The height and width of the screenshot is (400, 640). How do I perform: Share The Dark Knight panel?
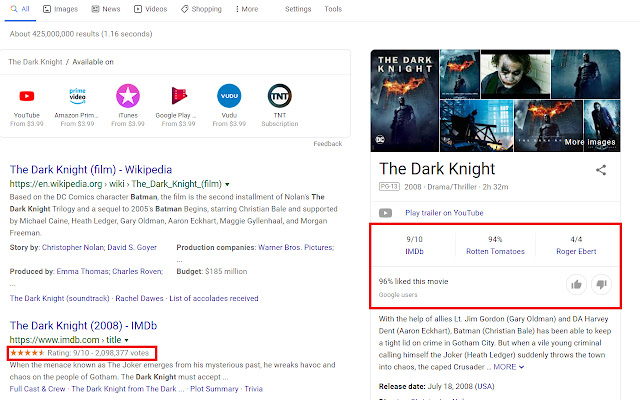pos(601,170)
